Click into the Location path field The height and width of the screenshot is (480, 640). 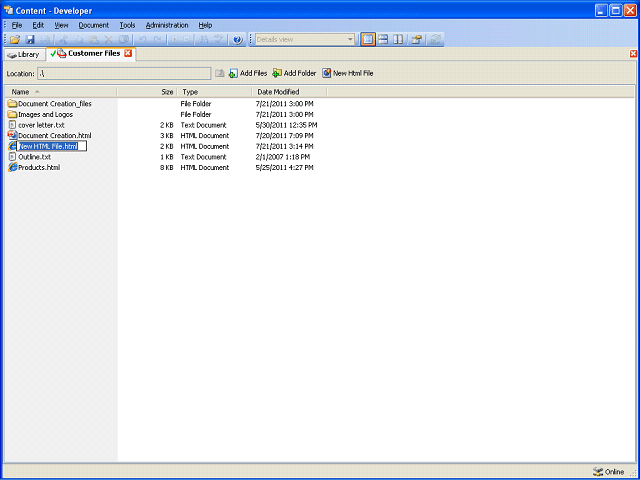(124, 73)
